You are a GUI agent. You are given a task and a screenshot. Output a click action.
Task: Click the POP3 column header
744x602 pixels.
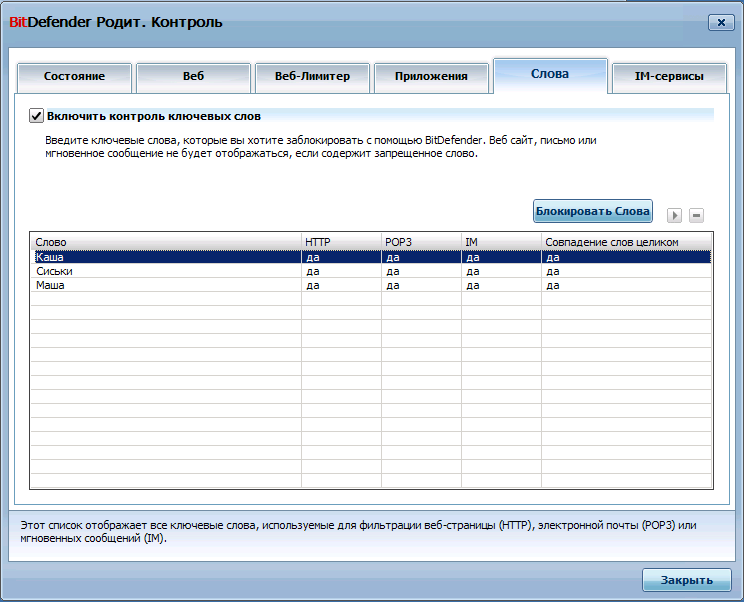click(x=421, y=242)
